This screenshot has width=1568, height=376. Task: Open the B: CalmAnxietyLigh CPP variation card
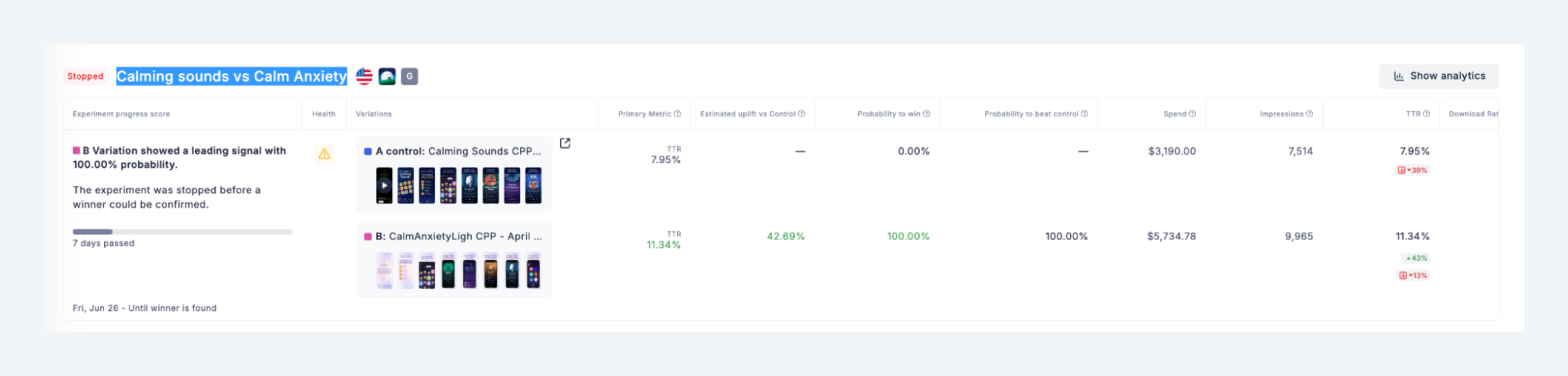coord(454,260)
